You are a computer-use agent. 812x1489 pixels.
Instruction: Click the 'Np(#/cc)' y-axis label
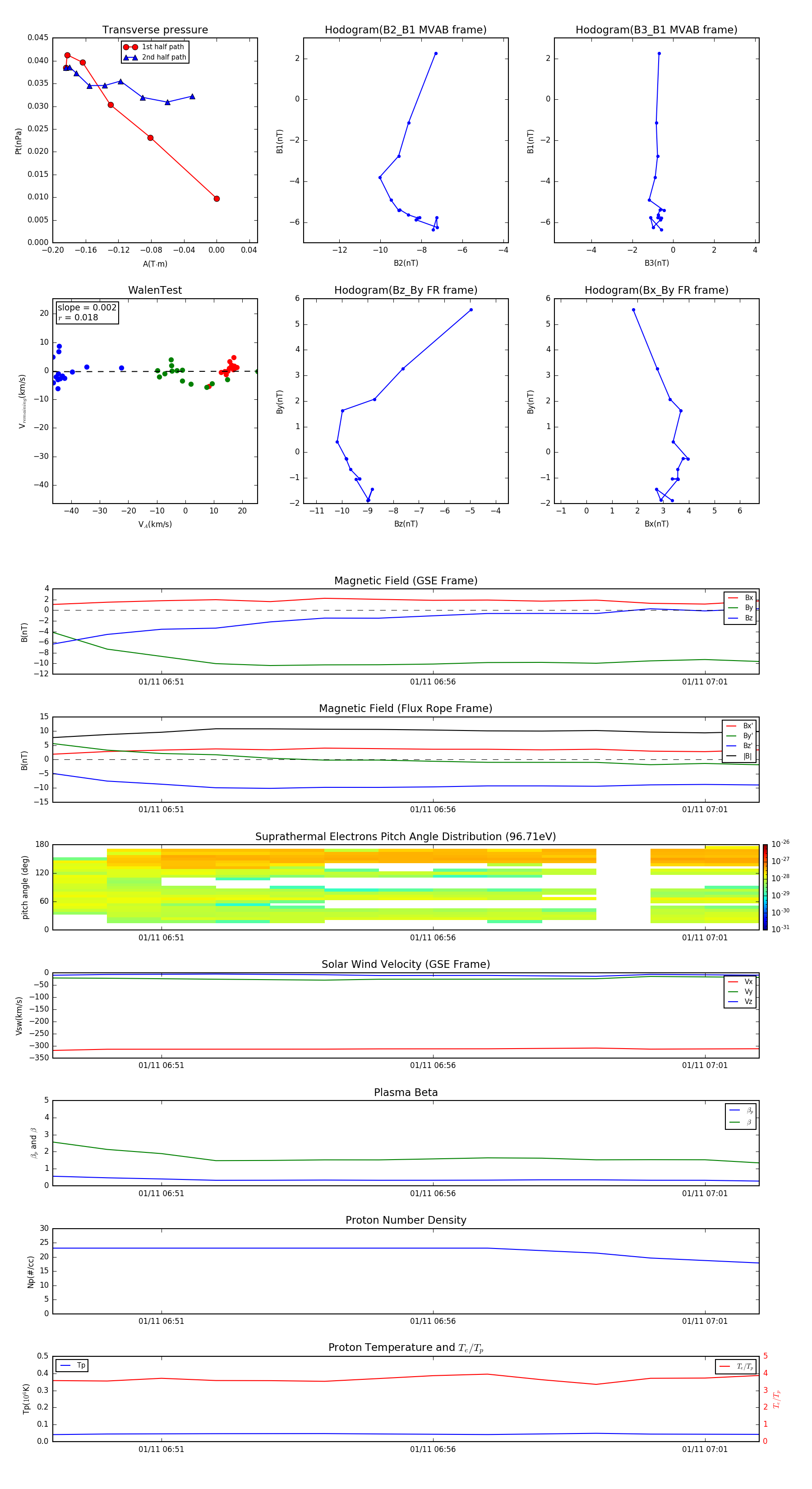coord(31,1272)
